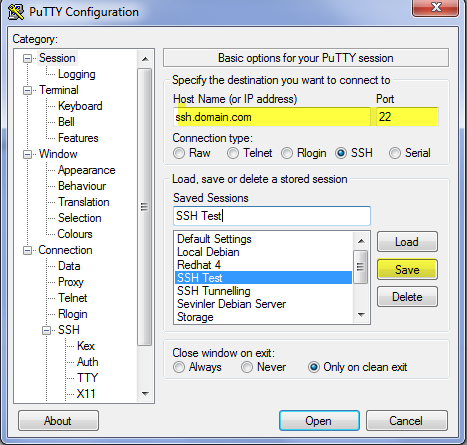Collapse the Window tree node
The width and height of the screenshot is (467, 445).
tap(27, 155)
